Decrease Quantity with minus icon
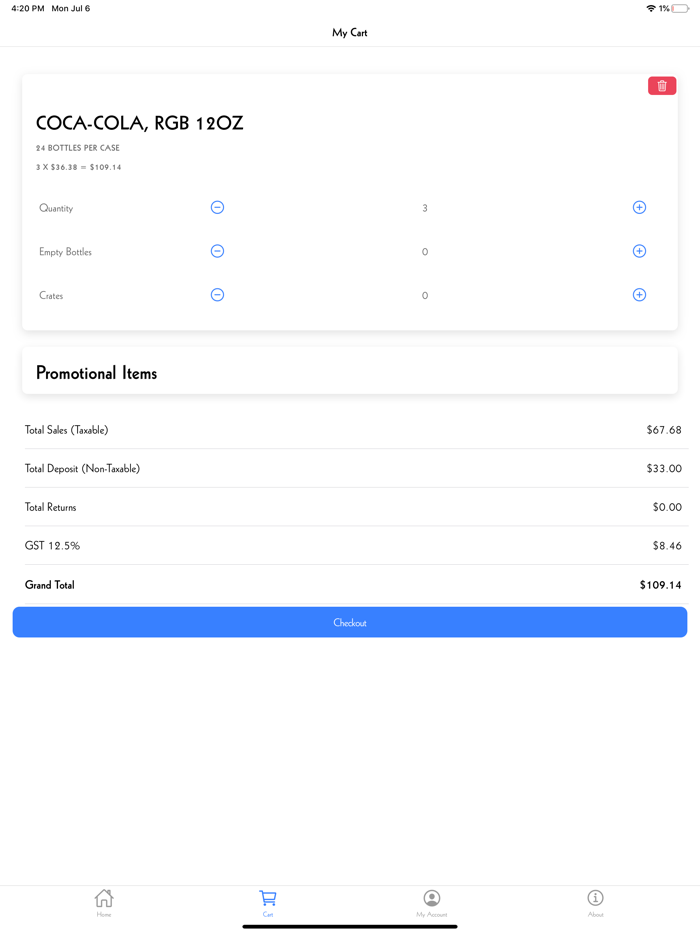 point(217,208)
